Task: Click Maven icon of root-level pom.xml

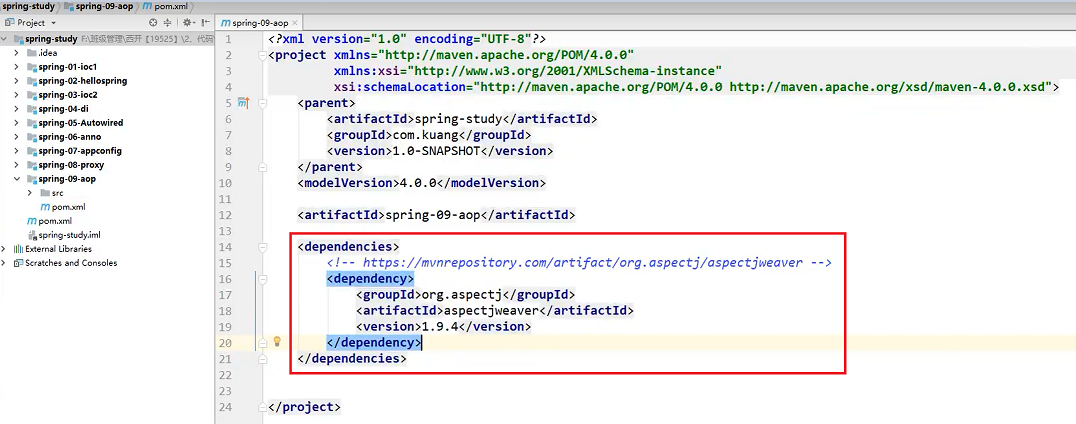Action: (x=32, y=221)
